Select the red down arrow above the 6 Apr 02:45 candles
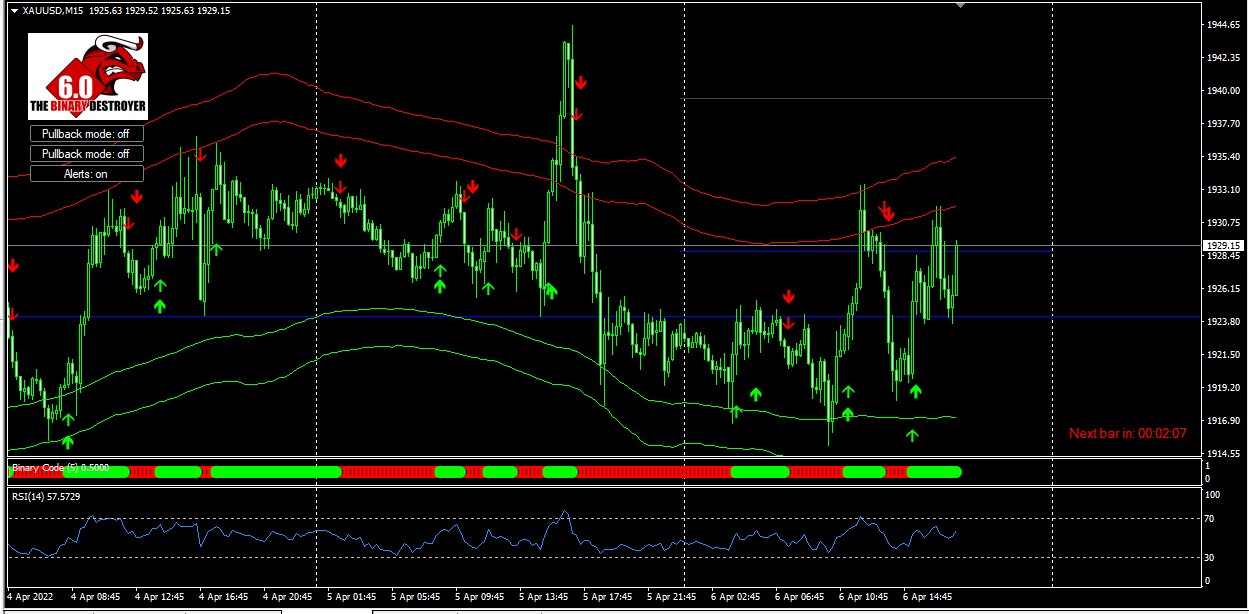1249x614 pixels. pos(788,296)
